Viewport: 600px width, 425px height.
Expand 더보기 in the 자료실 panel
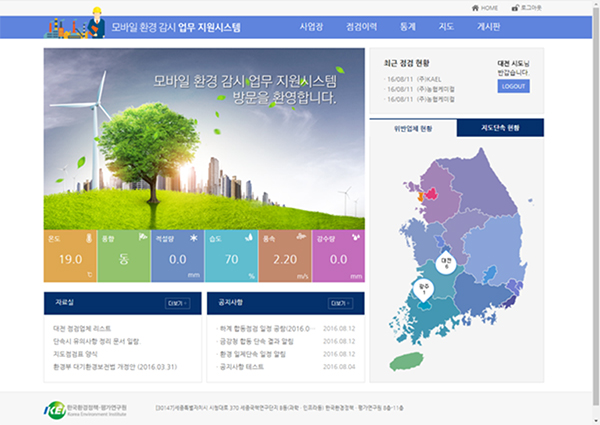[x=176, y=302]
